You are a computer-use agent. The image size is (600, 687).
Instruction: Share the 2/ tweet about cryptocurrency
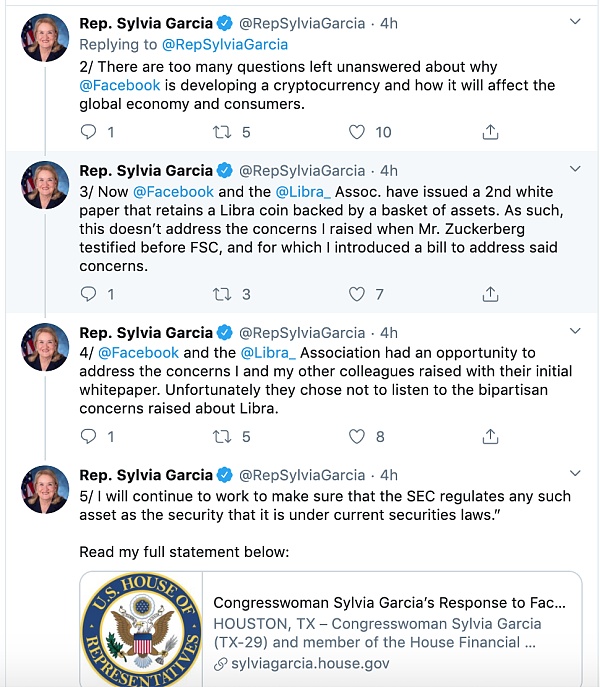[x=490, y=131]
